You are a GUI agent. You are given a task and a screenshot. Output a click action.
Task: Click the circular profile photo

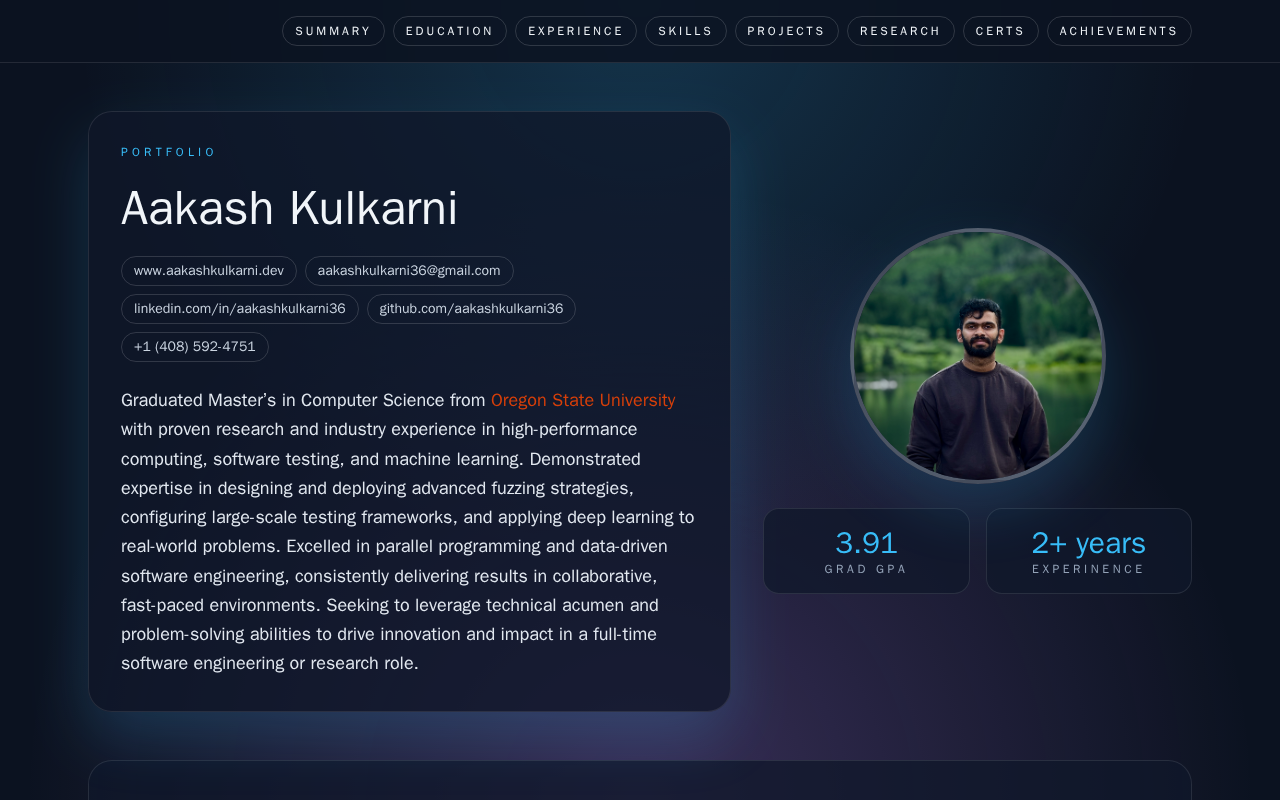click(x=978, y=356)
